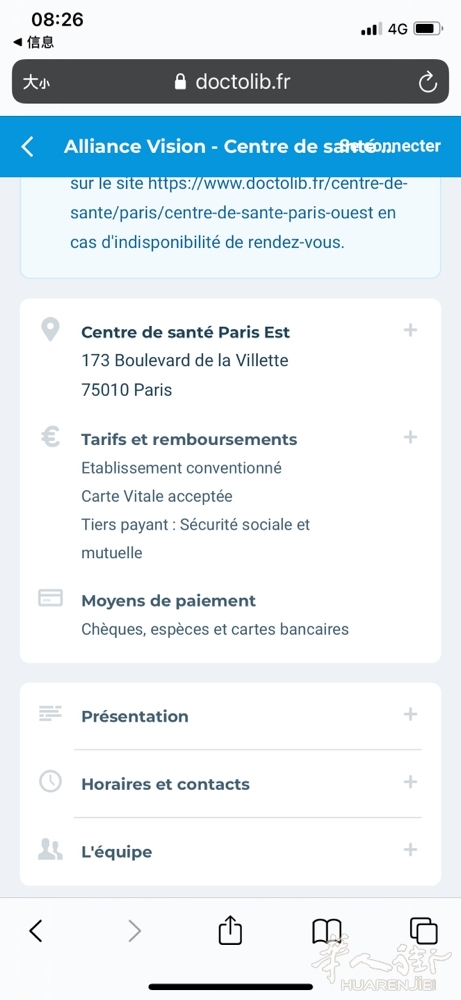461x1000 pixels.
Task: Open the Safari share sheet icon
Action: coord(230,931)
